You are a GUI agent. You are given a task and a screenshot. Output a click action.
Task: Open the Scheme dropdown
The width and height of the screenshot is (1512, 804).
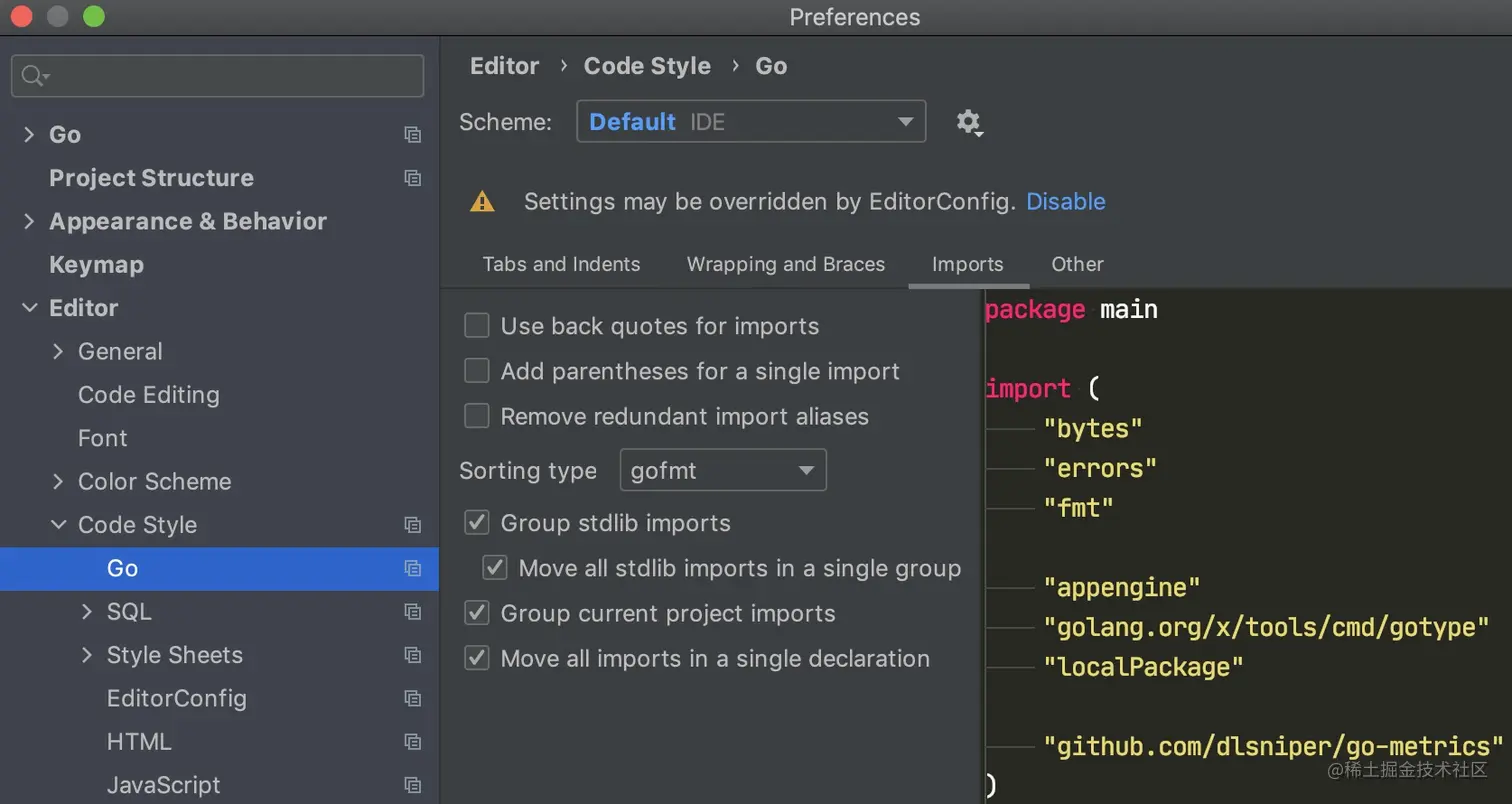(751, 122)
